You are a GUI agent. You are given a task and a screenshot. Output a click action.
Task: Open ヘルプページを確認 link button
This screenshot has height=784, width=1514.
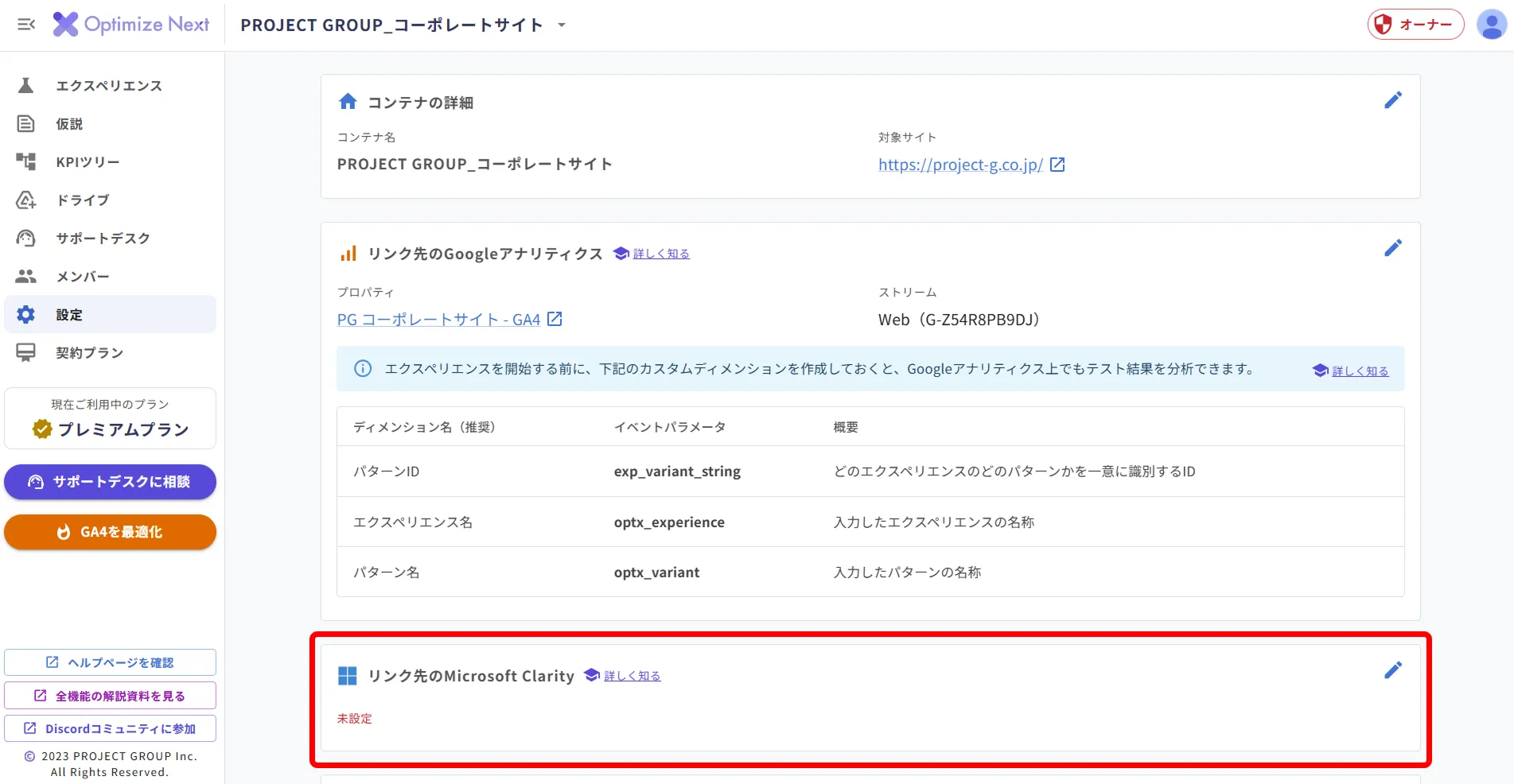(110, 662)
